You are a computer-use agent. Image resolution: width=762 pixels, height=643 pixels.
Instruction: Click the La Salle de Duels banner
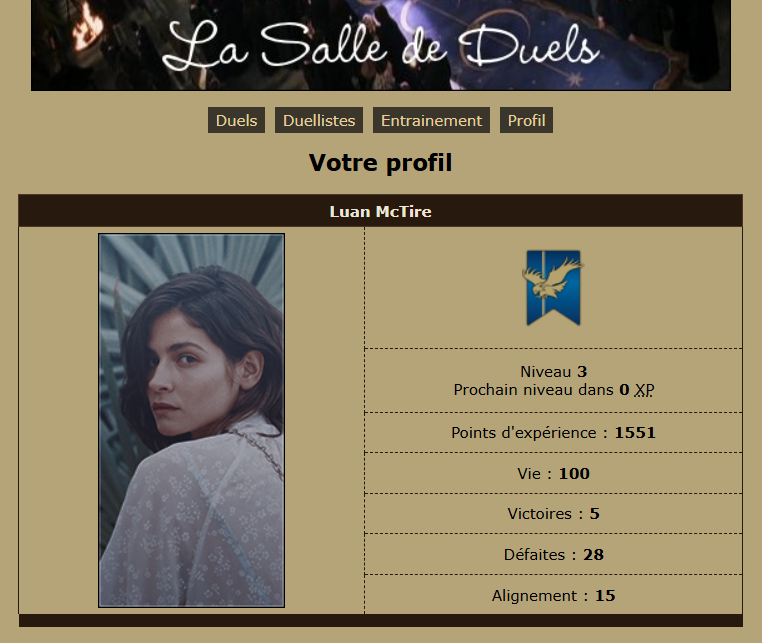pos(381,45)
